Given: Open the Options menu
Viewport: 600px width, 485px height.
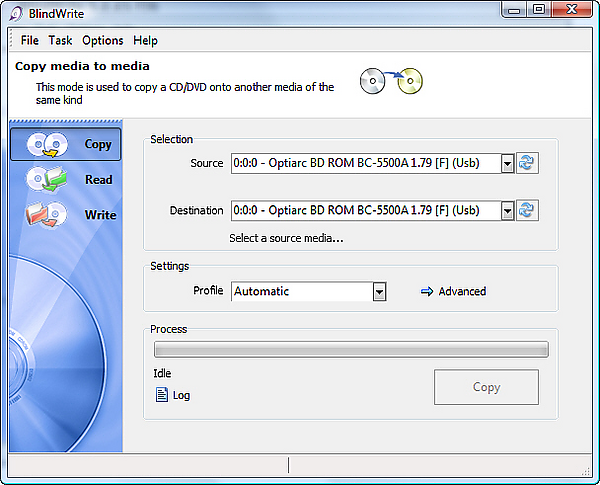Looking at the screenshot, I should click(103, 40).
